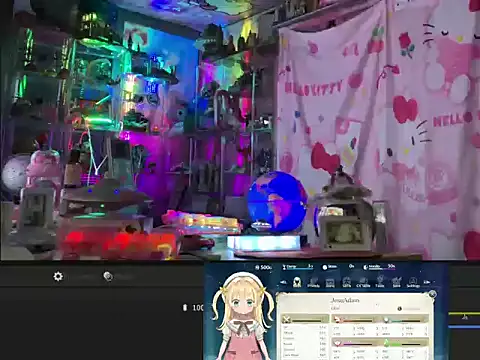Click the webcam video feed of the room
Image resolution: width=480 pixels, height=360 pixels.
(x=240, y=129)
